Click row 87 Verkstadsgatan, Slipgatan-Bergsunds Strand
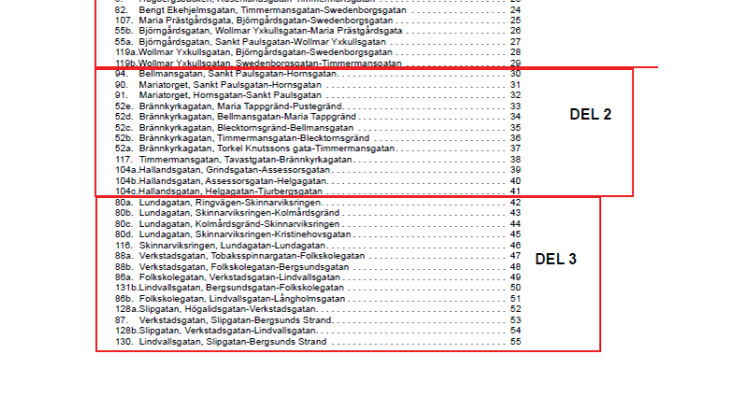Viewport: 746px width, 419px height. click(x=318, y=320)
